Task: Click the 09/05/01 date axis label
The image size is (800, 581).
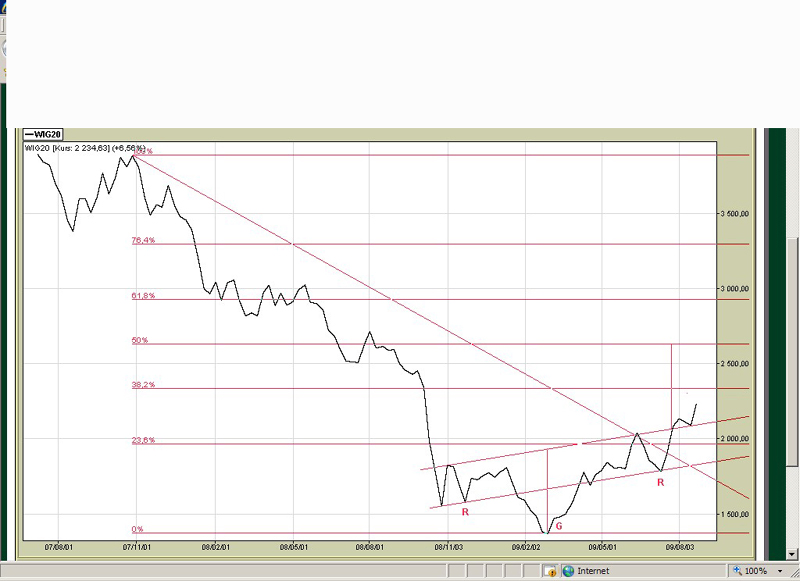Action: 603,547
